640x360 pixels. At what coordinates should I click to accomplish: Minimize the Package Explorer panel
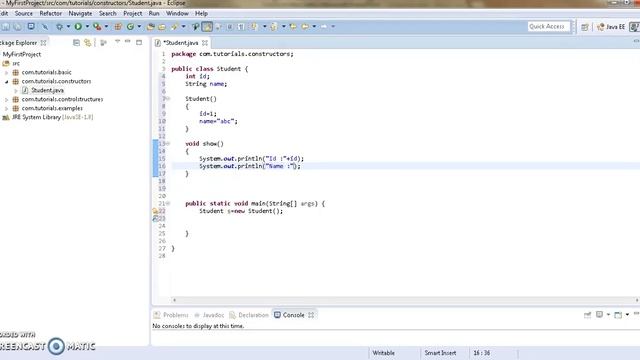(128, 42)
